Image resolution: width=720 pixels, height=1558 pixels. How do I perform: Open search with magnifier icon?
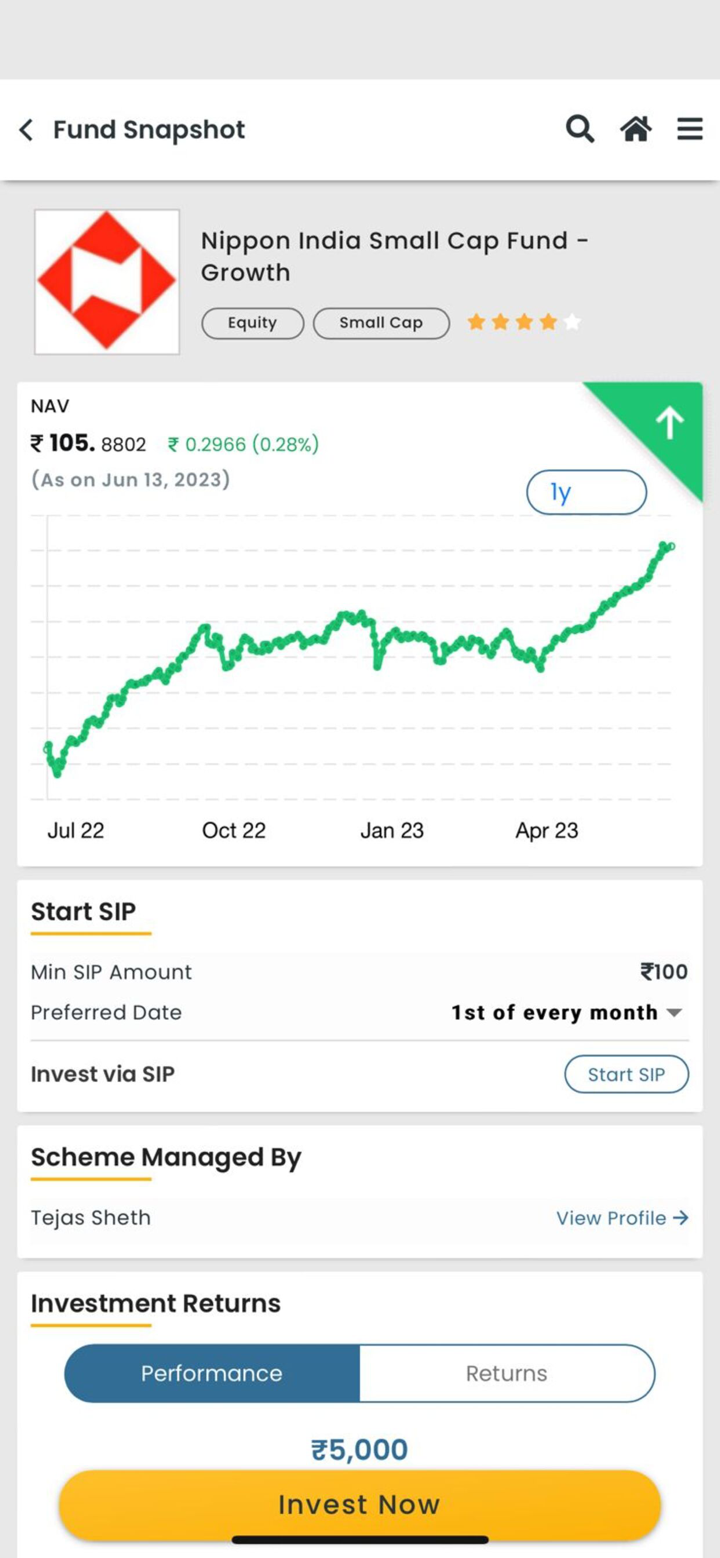pyautogui.click(x=580, y=129)
